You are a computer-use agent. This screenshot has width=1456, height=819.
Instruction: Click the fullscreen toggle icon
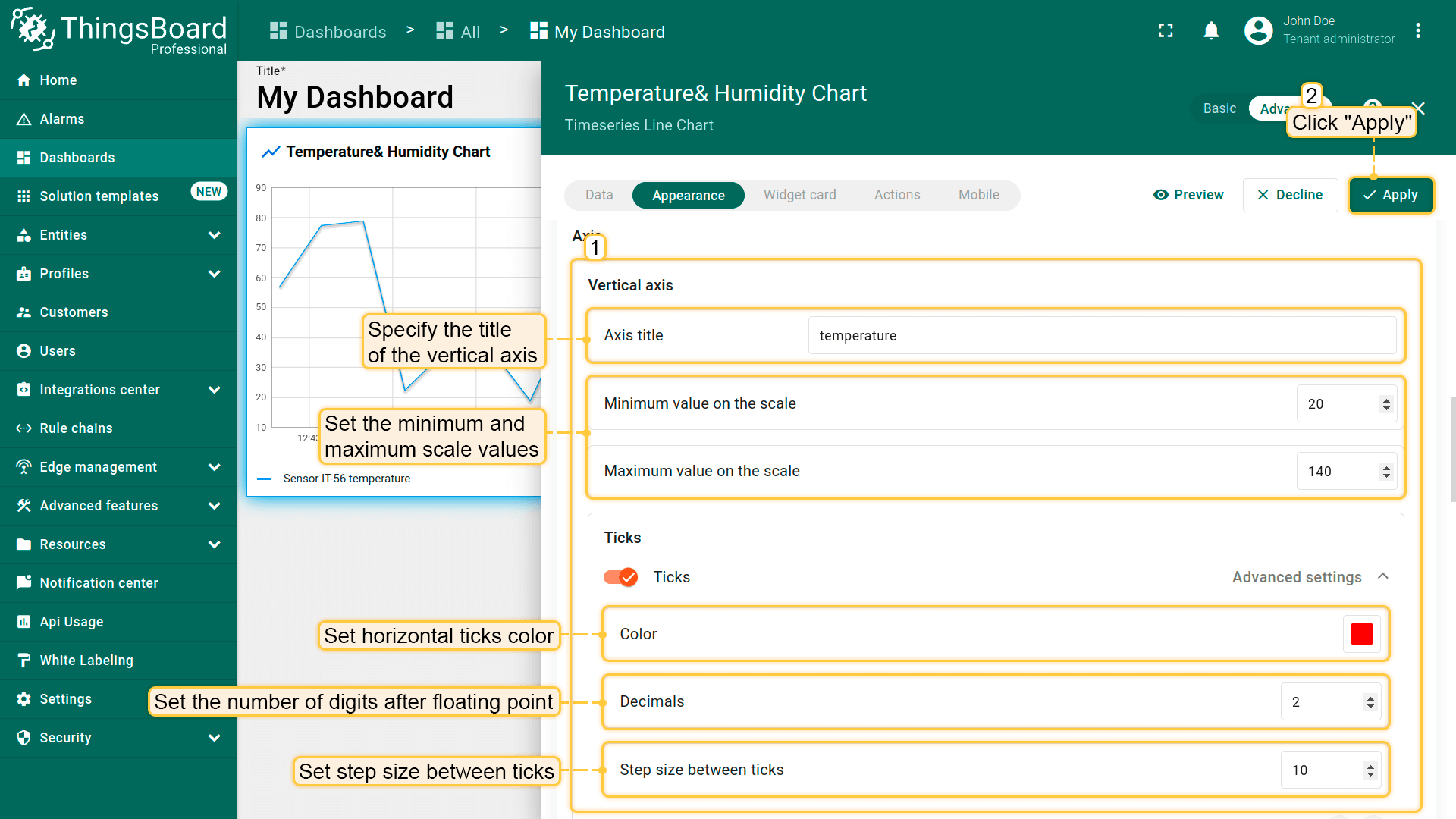[x=1166, y=30]
